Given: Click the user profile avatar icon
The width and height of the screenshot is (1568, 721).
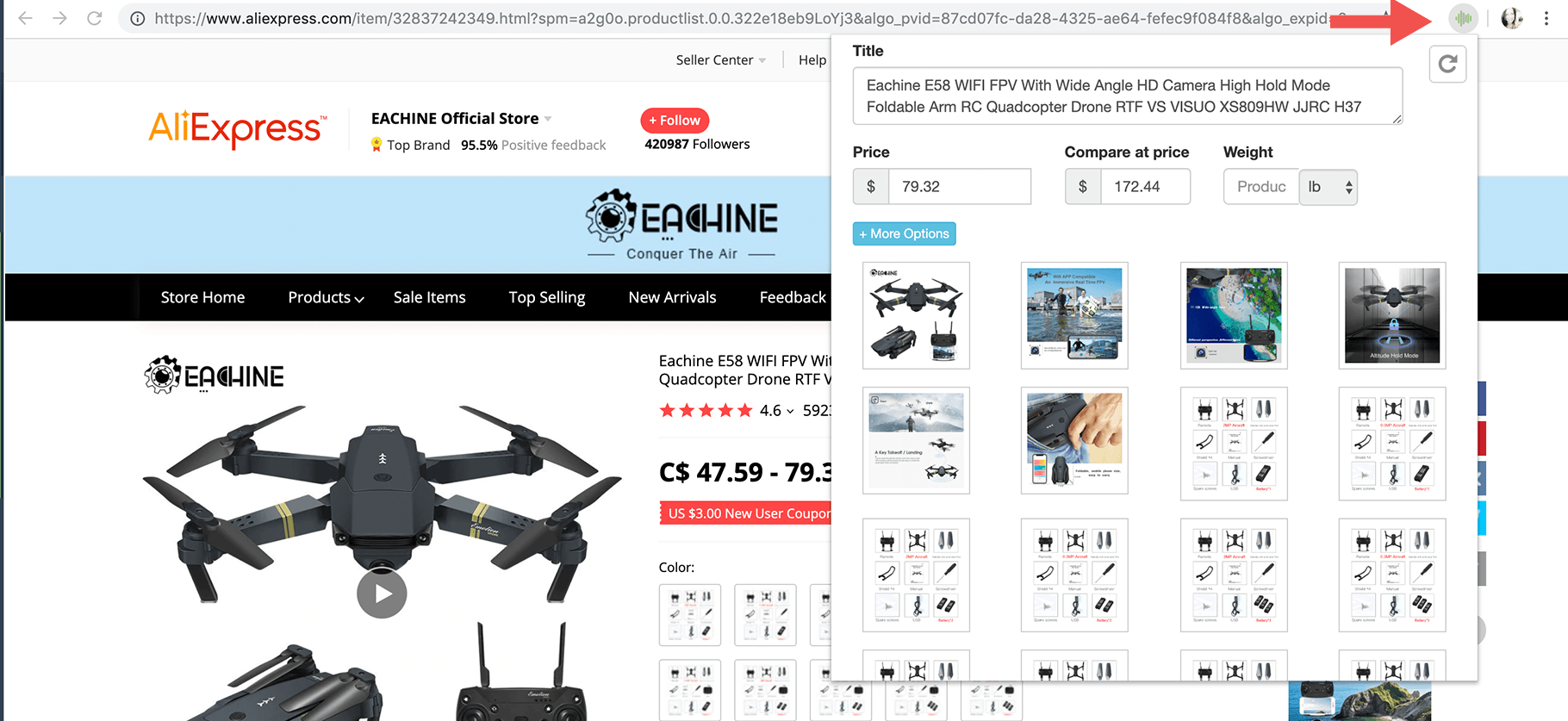Looking at the screenshot, I should pyautogui.click(x=1512, y=18).
